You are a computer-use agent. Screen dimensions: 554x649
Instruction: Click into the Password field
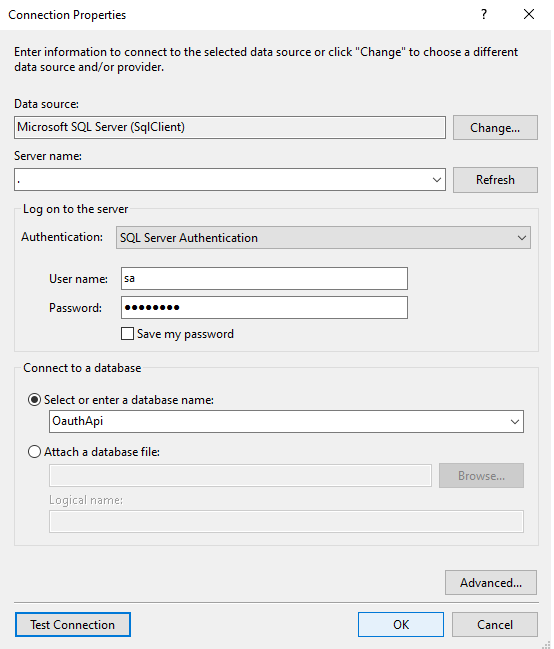264,308
